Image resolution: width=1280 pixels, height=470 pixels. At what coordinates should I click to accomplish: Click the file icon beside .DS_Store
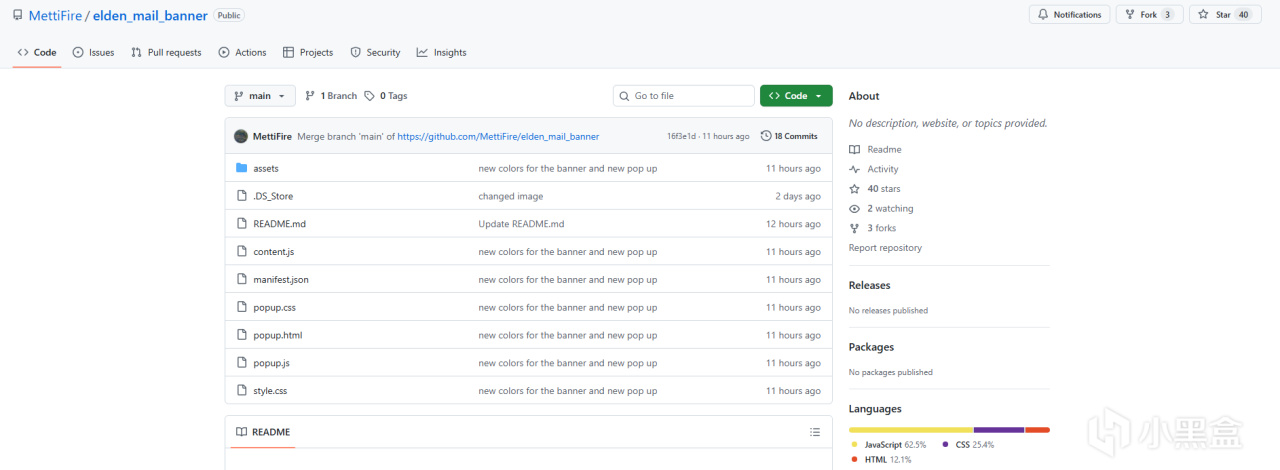(241, 196)
